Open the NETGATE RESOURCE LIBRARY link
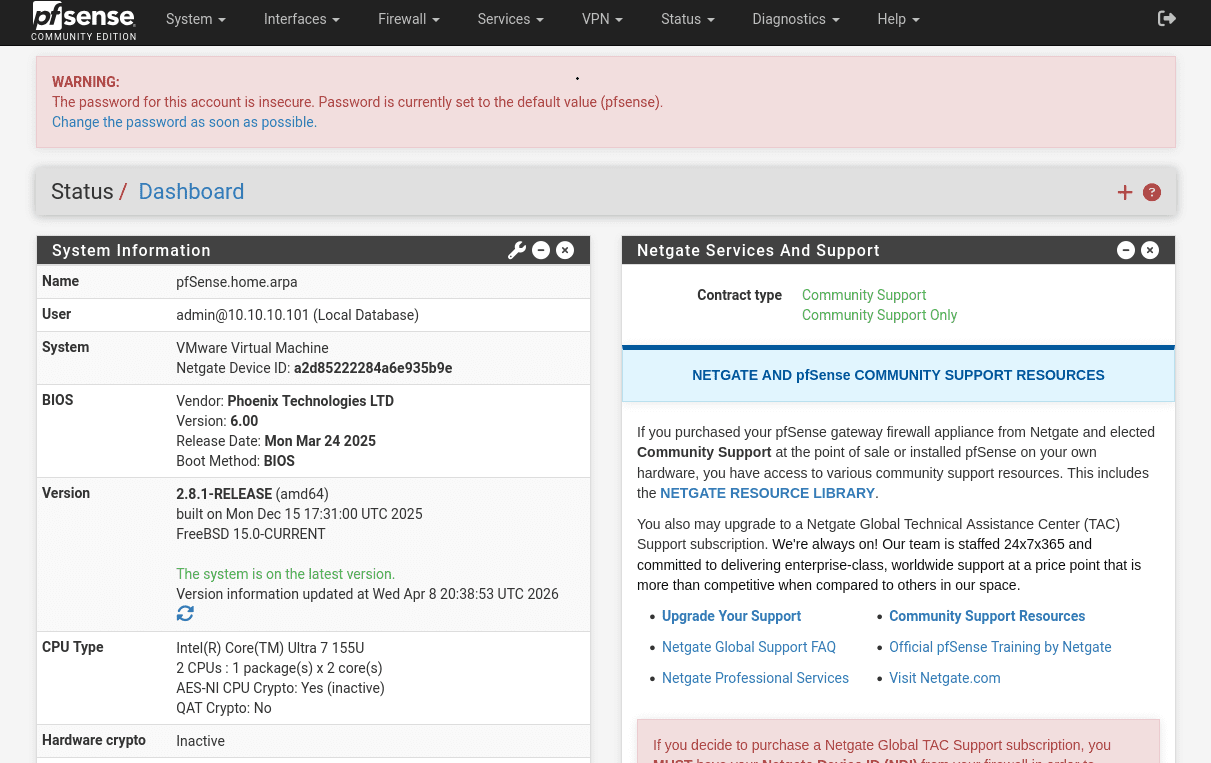 click(x=768, y=493)
